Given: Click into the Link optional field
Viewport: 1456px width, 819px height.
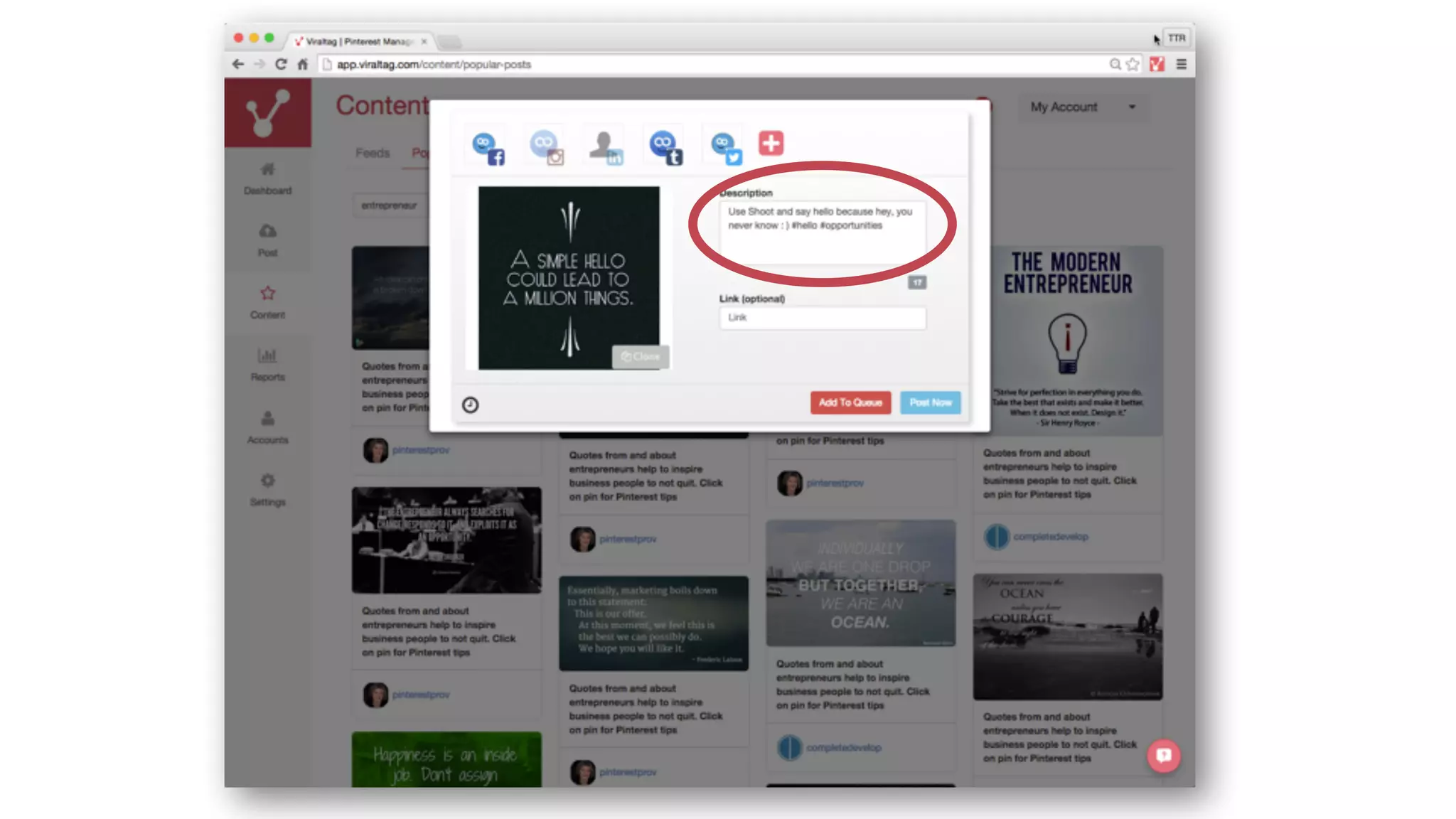Looking at the screenshot, I should (823, 318).
